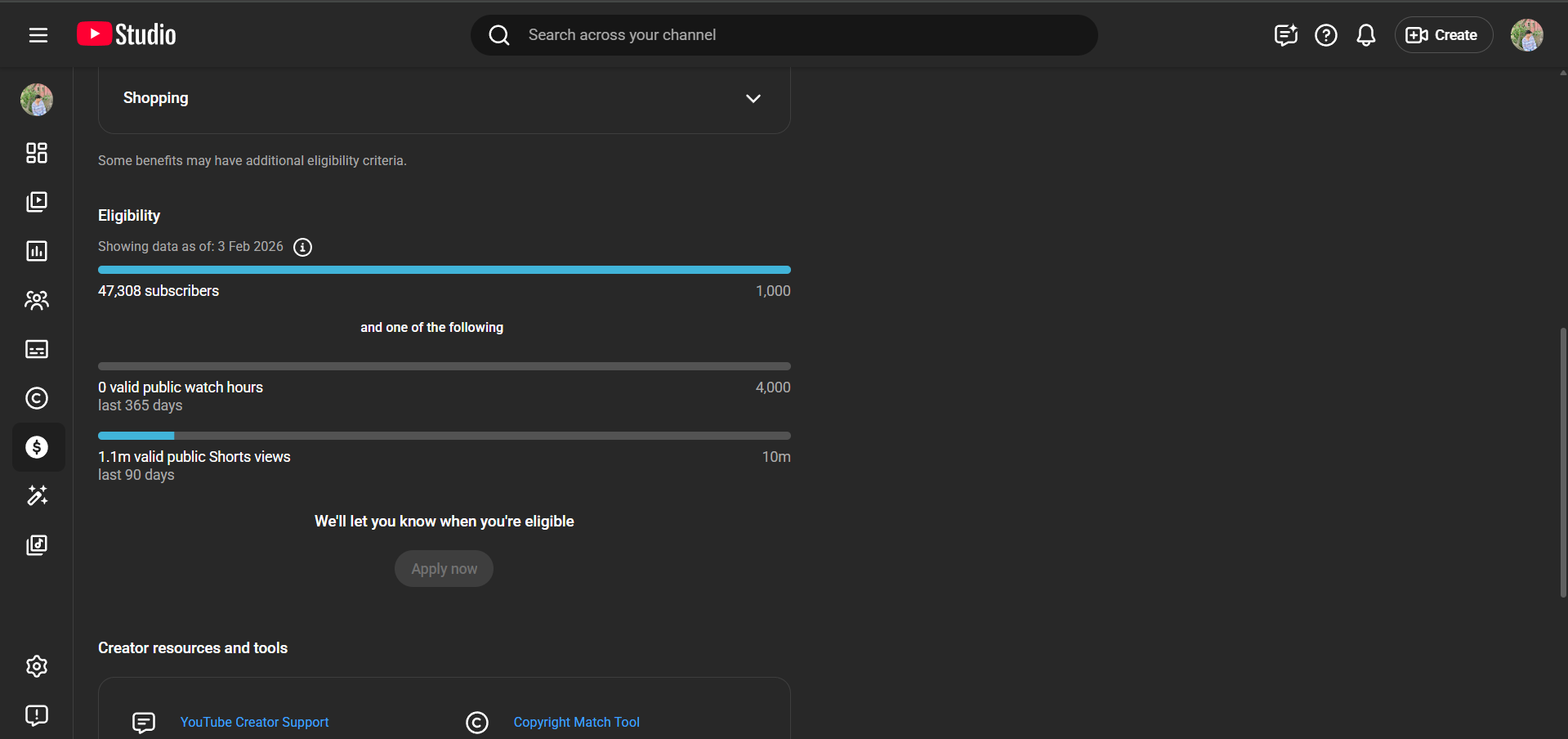Click the Apply now button
This screenshot has height=739, width=1568.
(444, 569)
